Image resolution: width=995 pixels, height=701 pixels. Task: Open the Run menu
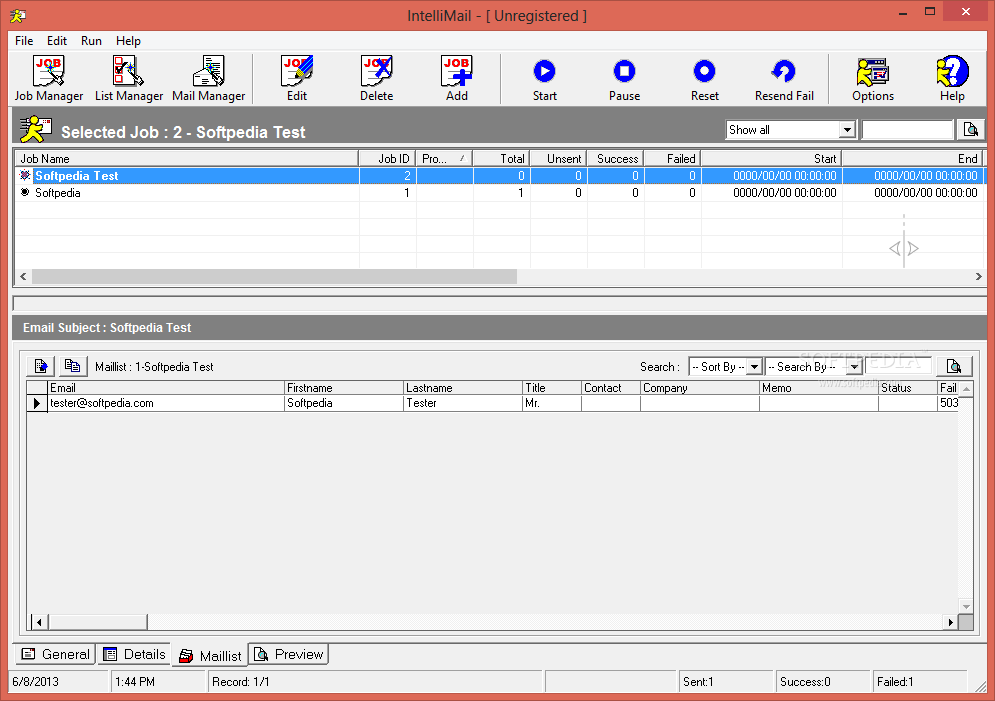coord(91,41)
